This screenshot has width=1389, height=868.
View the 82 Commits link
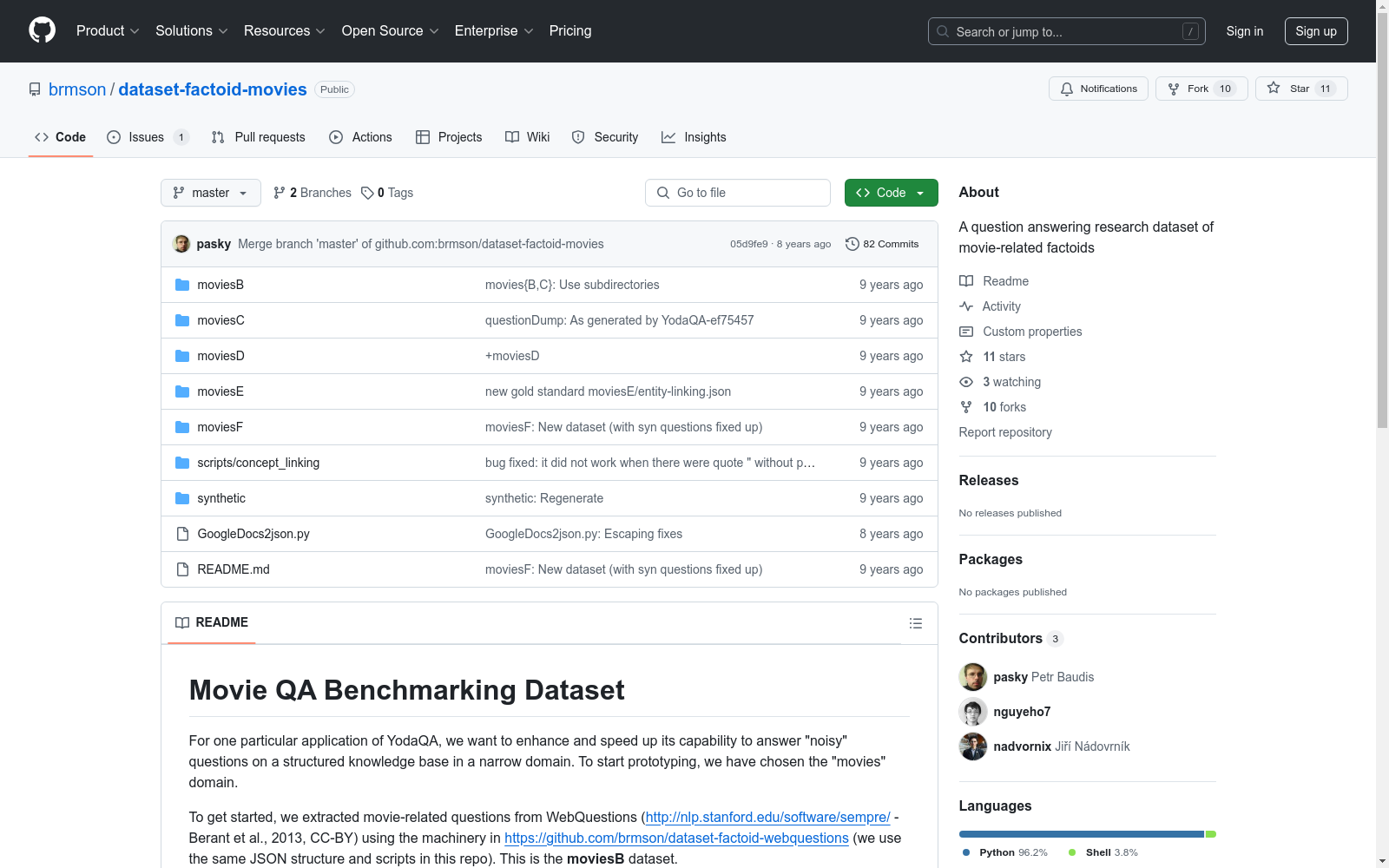tap(882, 244)
